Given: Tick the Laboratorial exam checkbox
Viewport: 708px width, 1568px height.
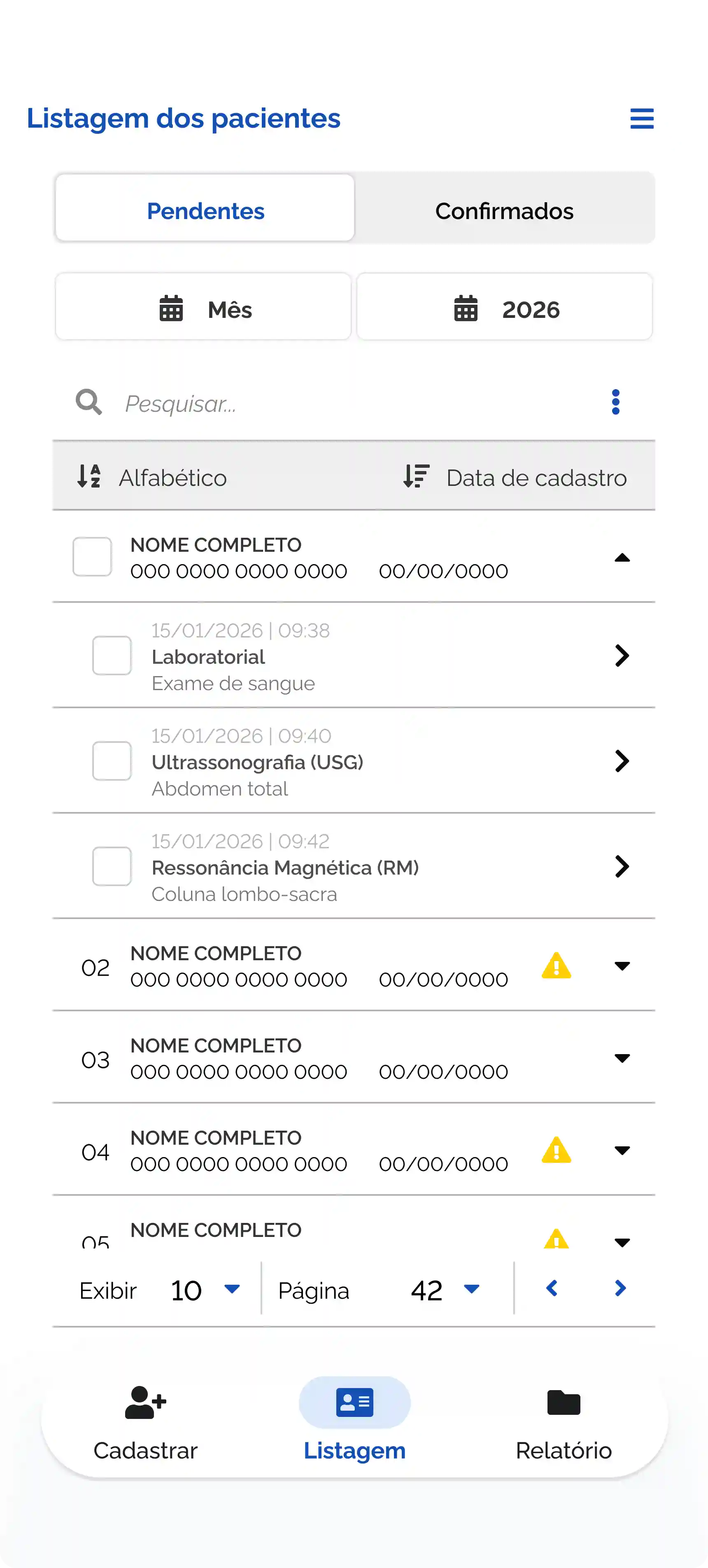Looking at the screenshot, I should point(112,656).
